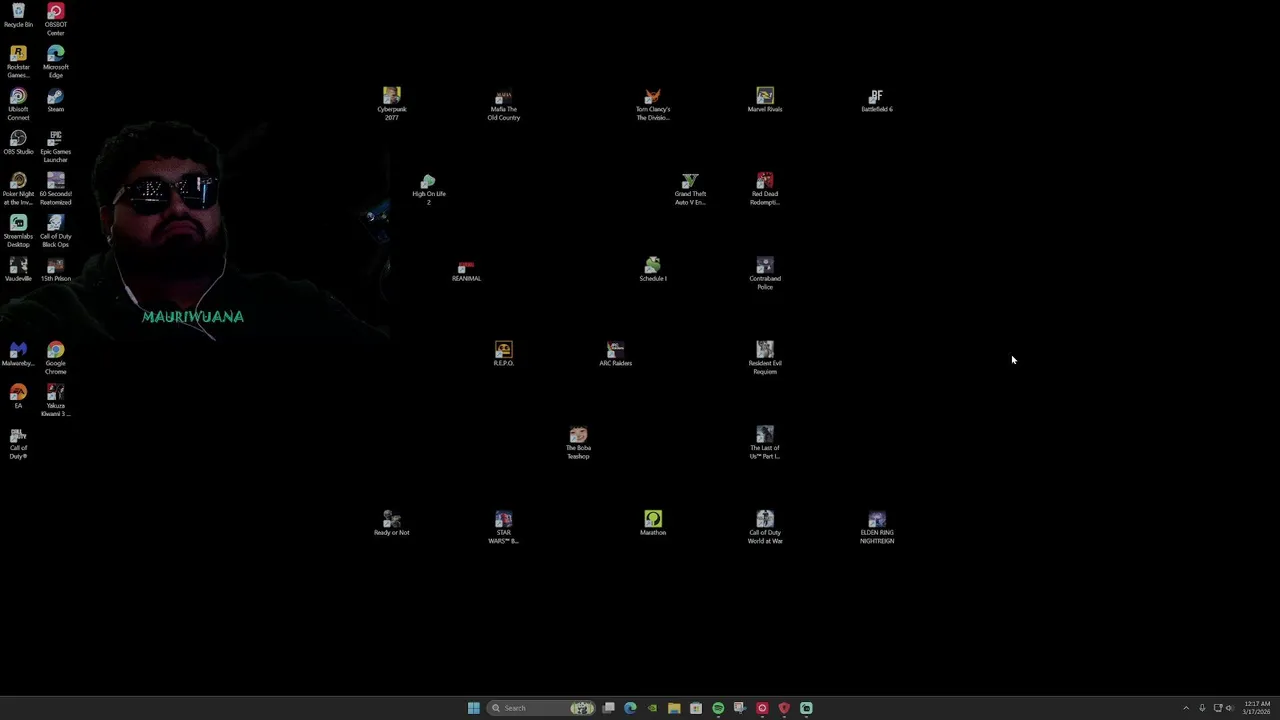Open Spotify from the taskbar

click(718, 708)
